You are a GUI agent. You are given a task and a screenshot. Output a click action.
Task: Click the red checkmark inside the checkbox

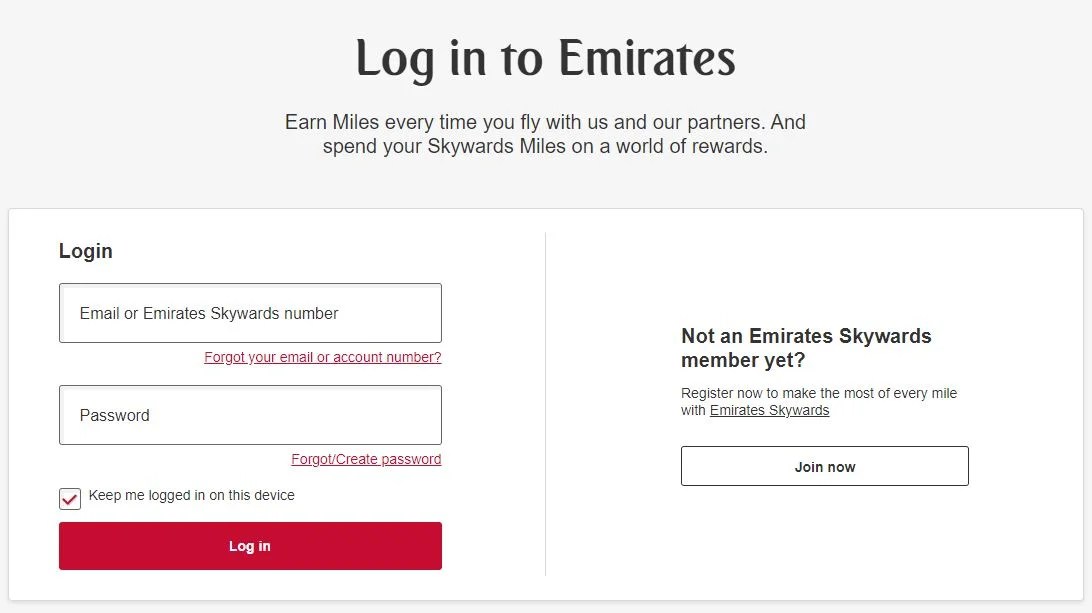click(69, 498)
